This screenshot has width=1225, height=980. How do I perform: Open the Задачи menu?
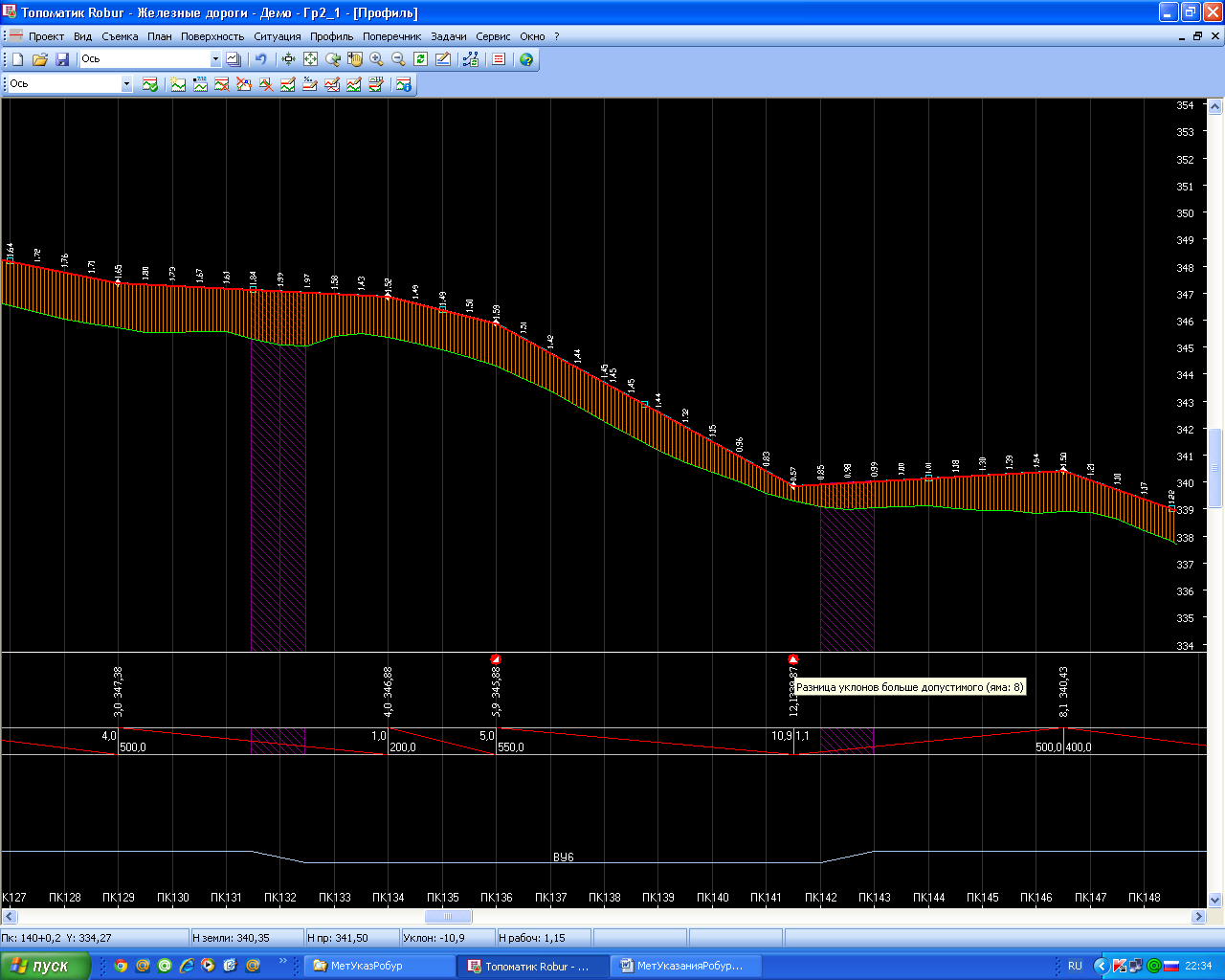point(449,36)
